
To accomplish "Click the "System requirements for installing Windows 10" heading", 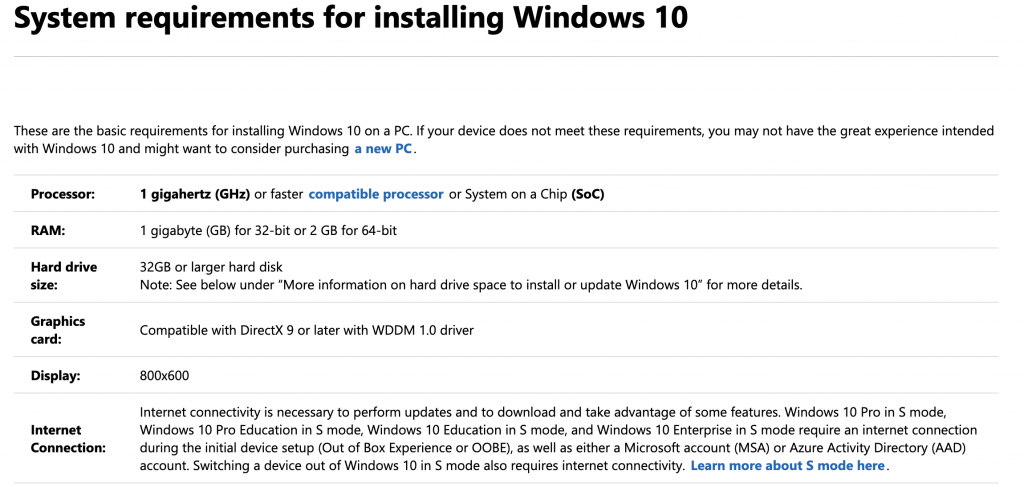I will pyautogui.click(x=351, y=19).
